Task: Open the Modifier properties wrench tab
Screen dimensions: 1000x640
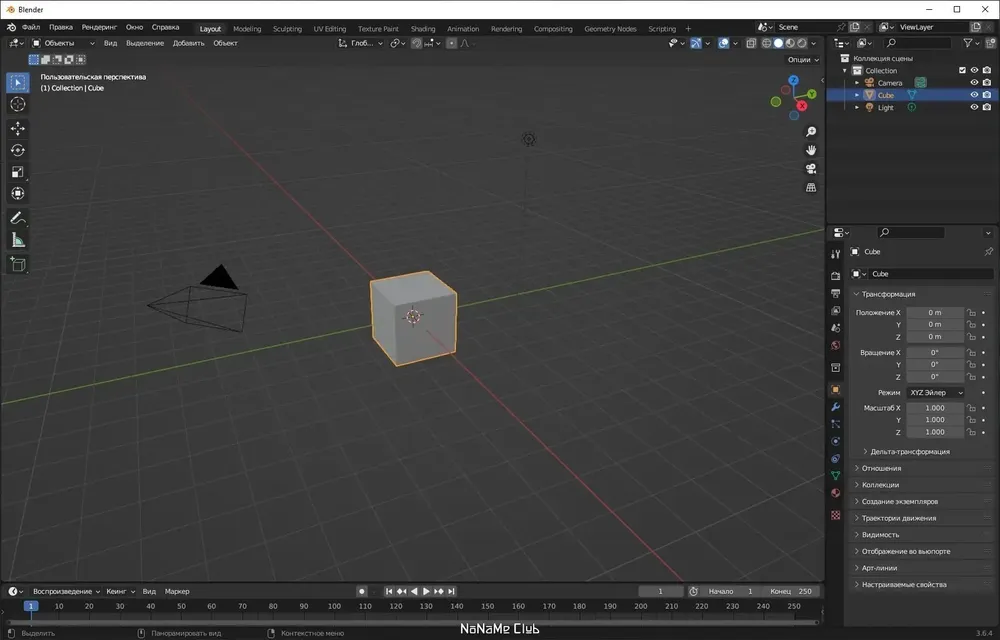Action: click(x=835, y=407)
